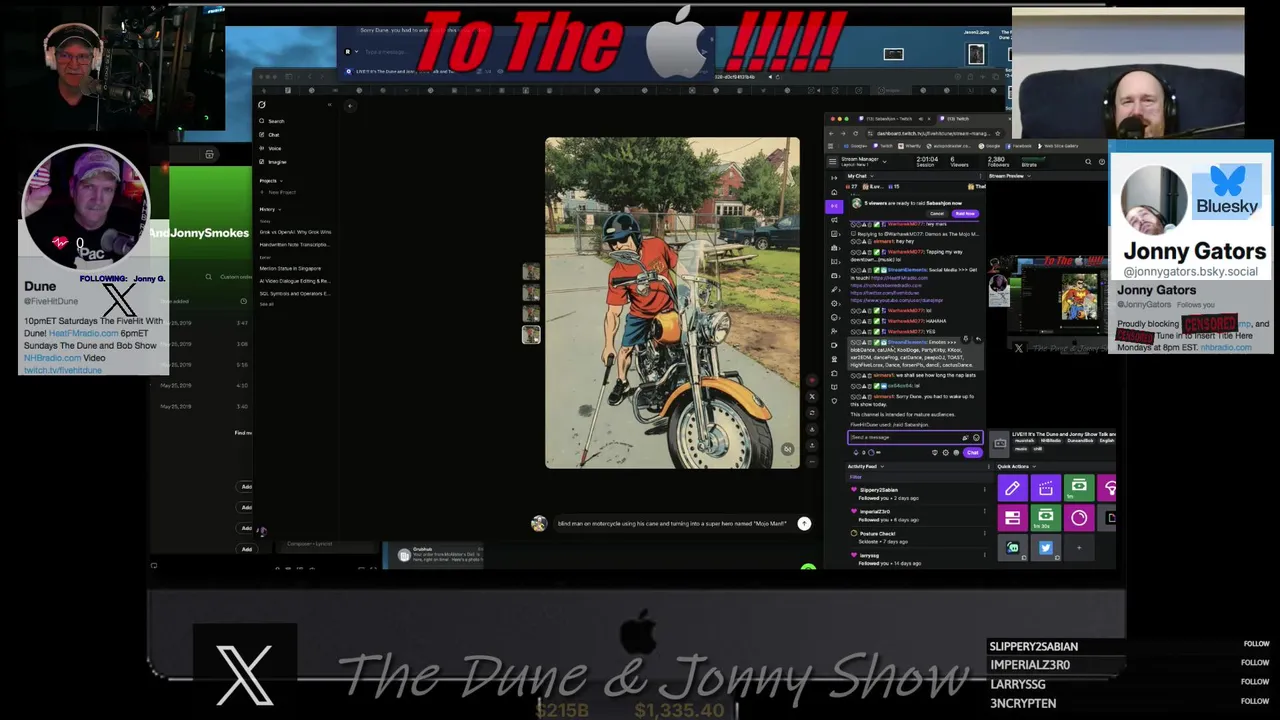Viewport: 1280px width, 720px height.
Task: Click the Twitter quick action tile
Action: click(x=1046, y=548)
